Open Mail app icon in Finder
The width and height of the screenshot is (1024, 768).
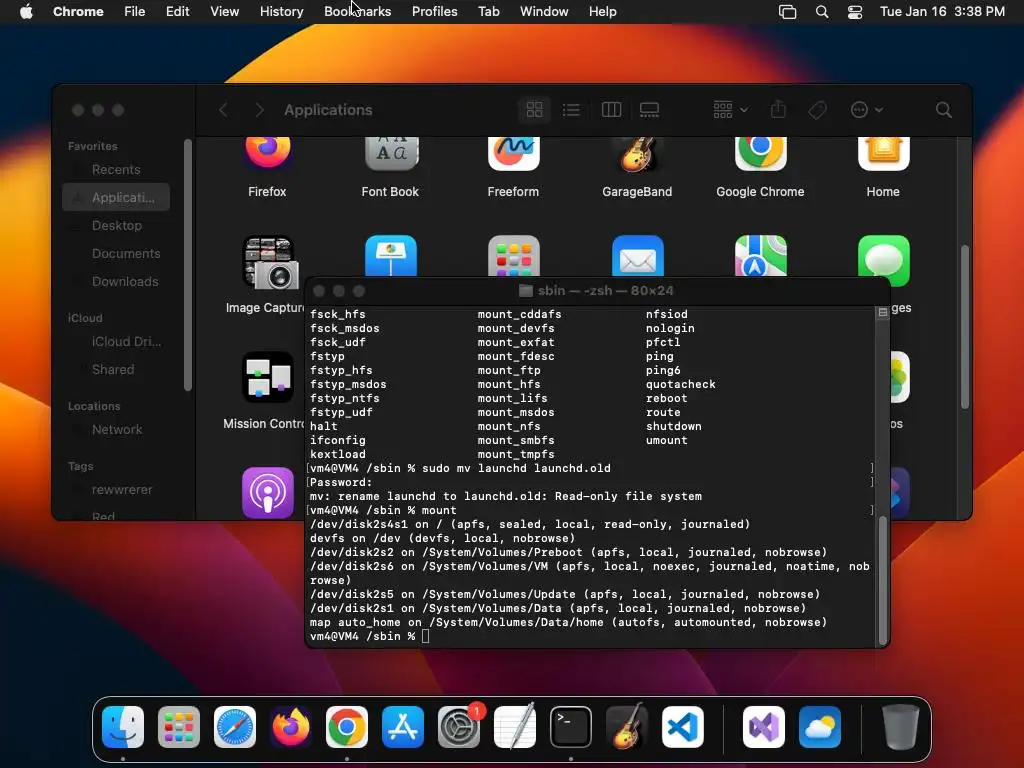(x=637, y=255)
